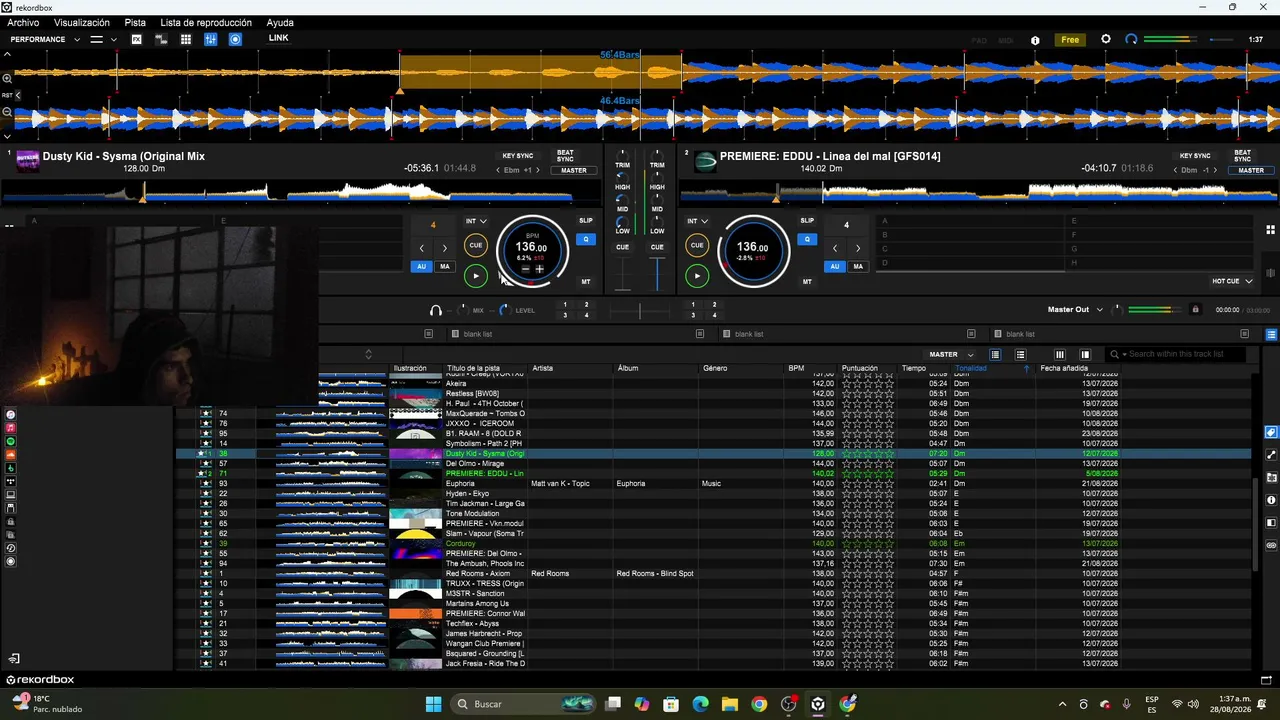1280x720 pixels.
Task: Play deck 2
Action: click(697, 276)
